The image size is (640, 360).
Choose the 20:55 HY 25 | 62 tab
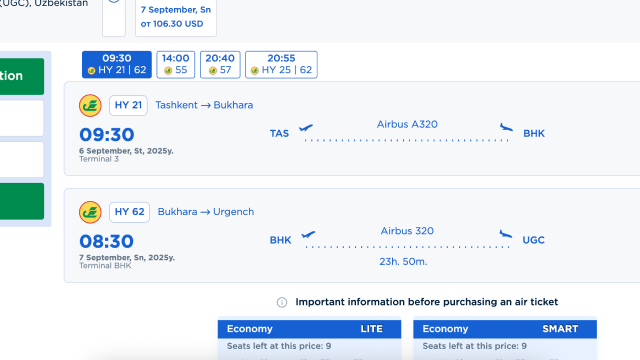point(281,64)
